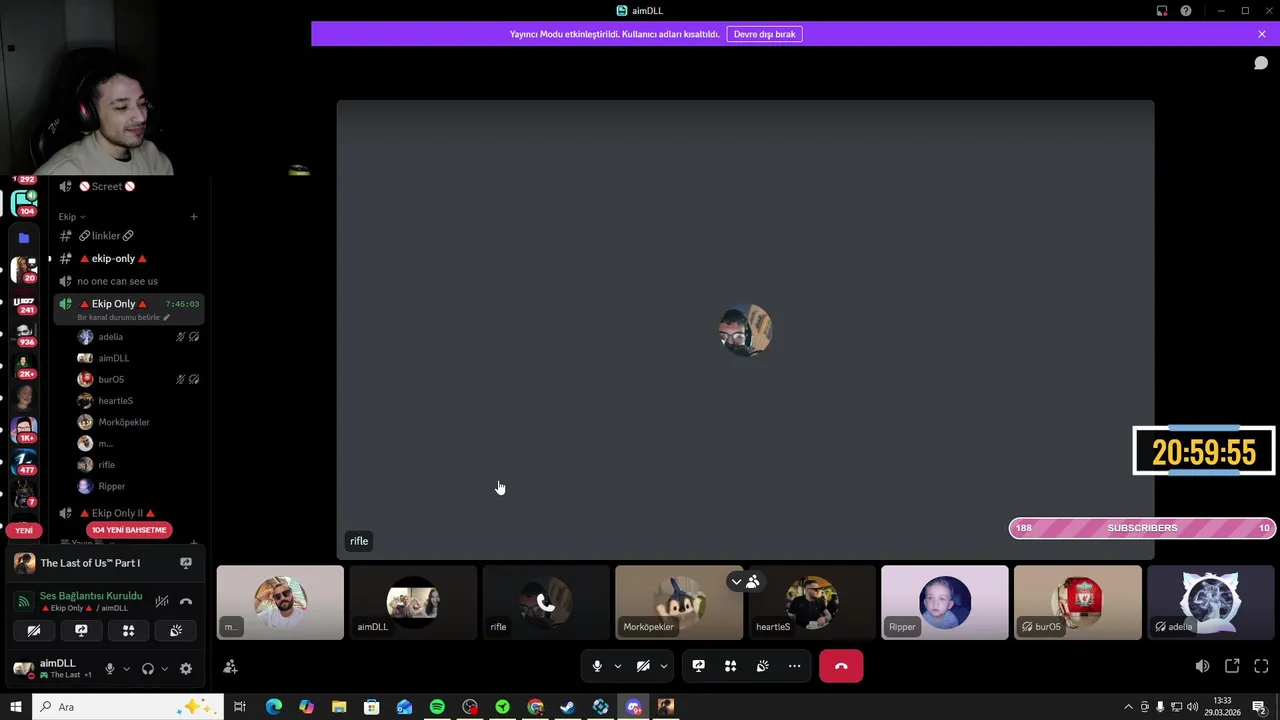Click the taskbar search box 'Ara'
1280x720 pixels.
[128, 707]
